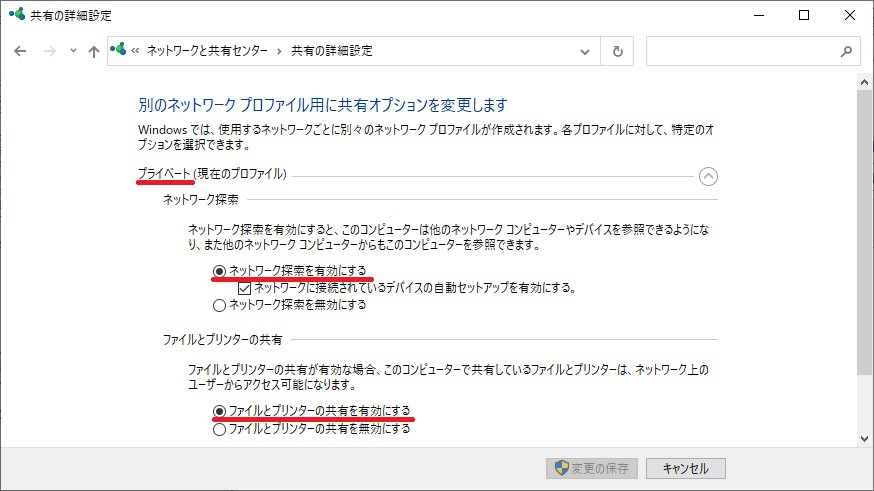The height and width of the screenshot is (491, 874).
Task: Click the back navigation arrow
Action: [20, 51]
